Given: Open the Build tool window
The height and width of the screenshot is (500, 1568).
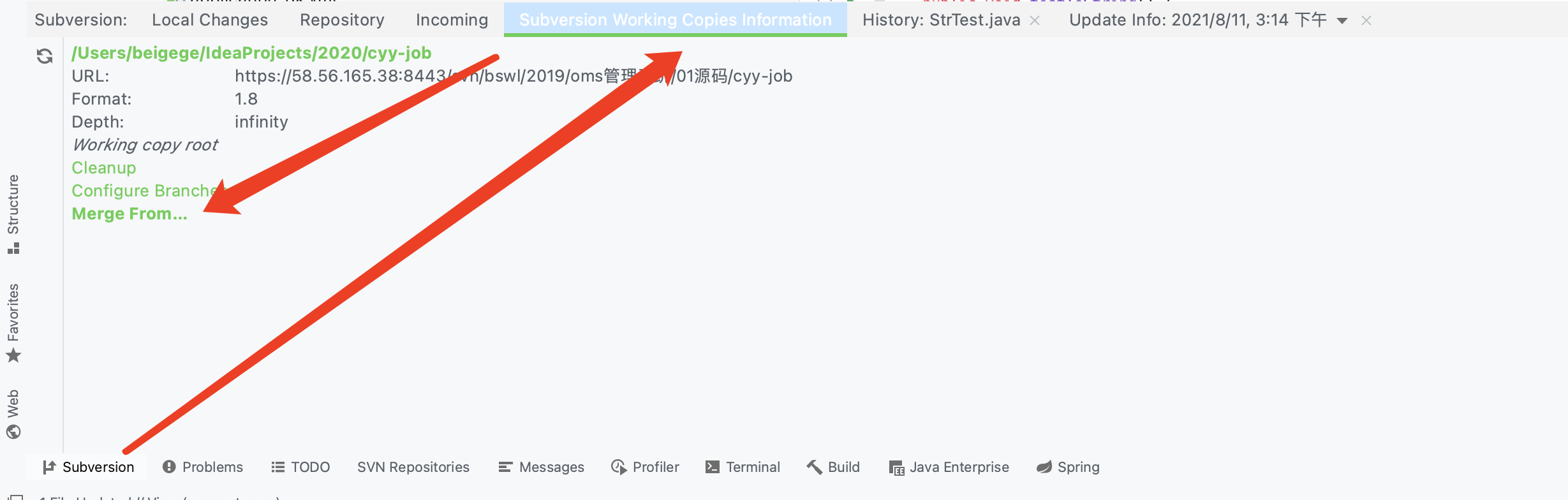Looking at the screenshot, I should (x=833, y=467).
